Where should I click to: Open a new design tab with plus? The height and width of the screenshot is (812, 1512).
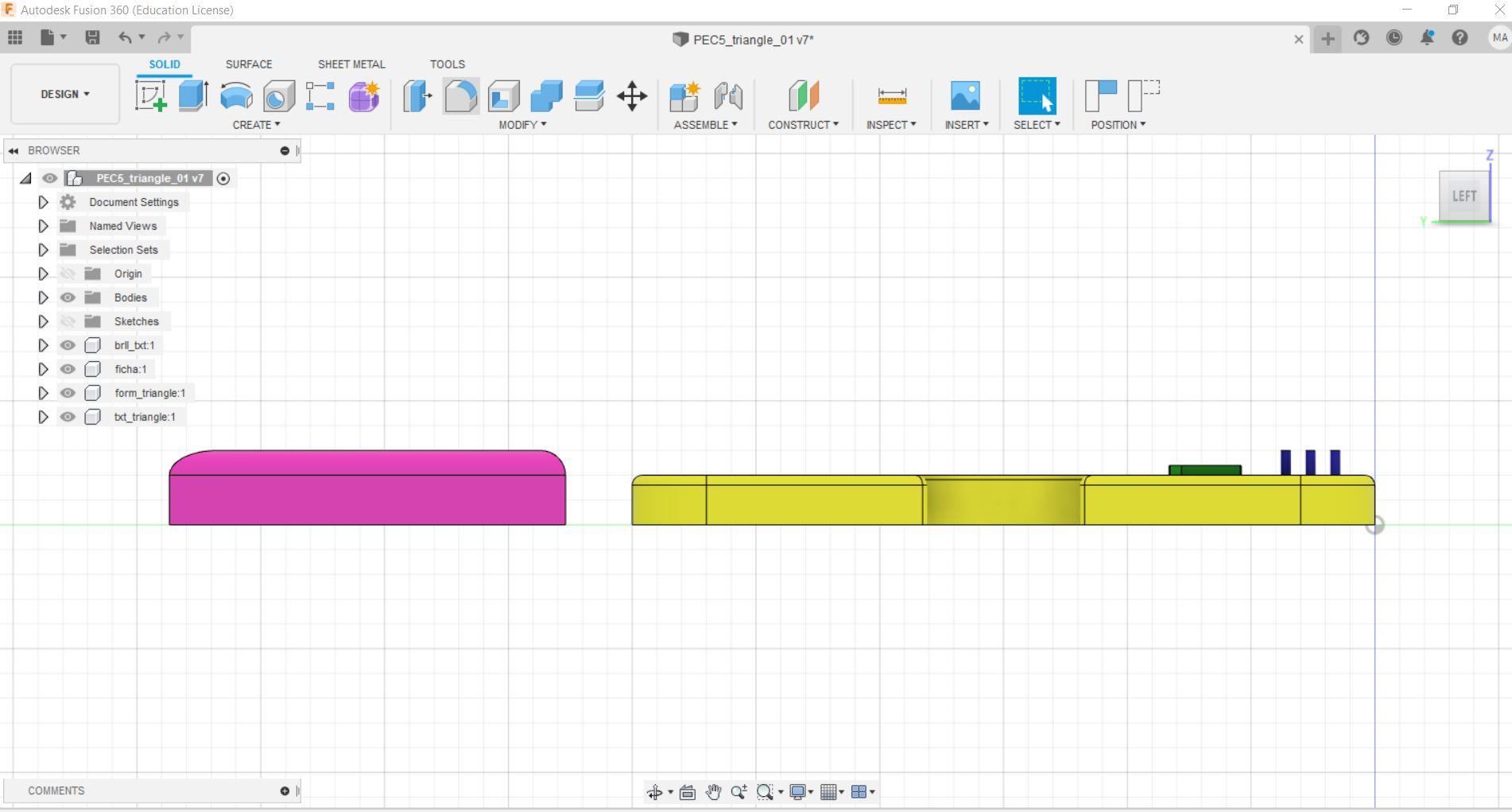1328,38
